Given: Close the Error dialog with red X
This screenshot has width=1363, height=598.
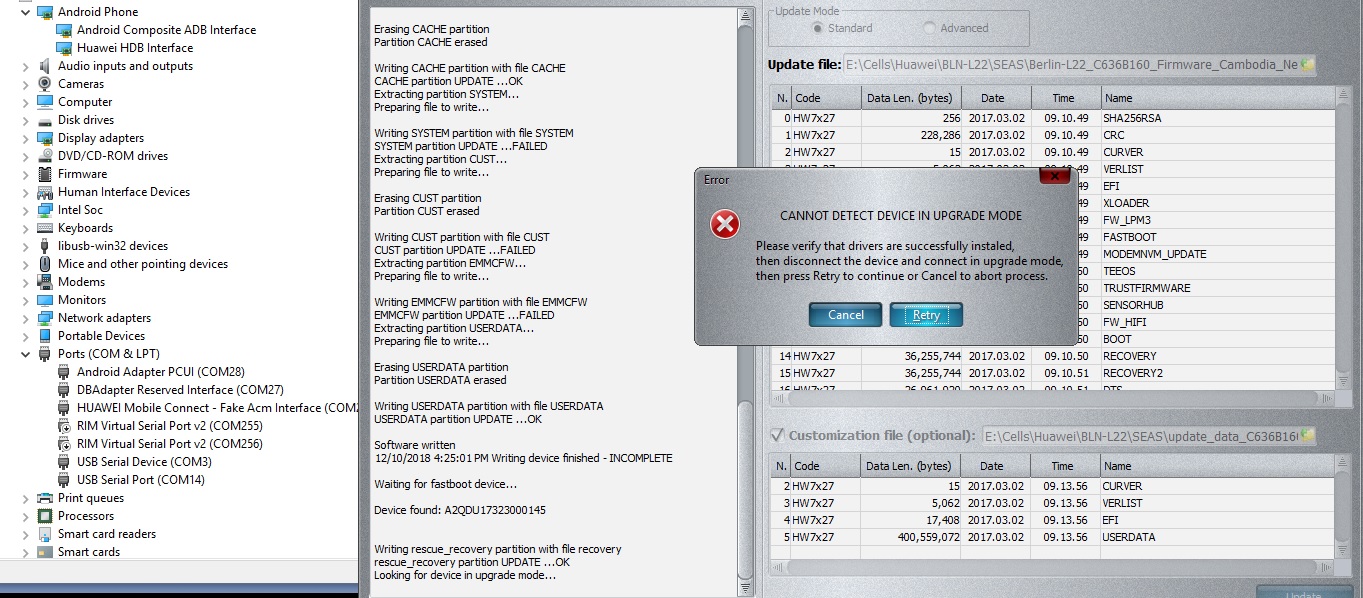Looking at the screenshot, I should [x=1055, y=176].
